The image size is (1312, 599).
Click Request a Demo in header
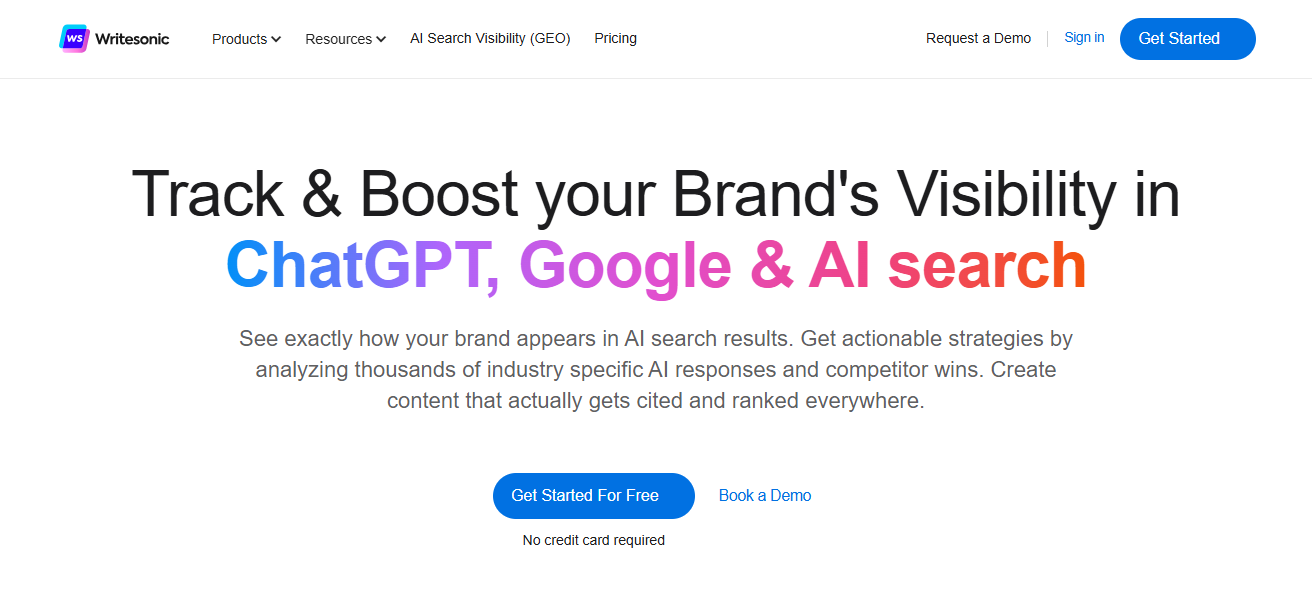pyautogui.click(x=978, y=38)
